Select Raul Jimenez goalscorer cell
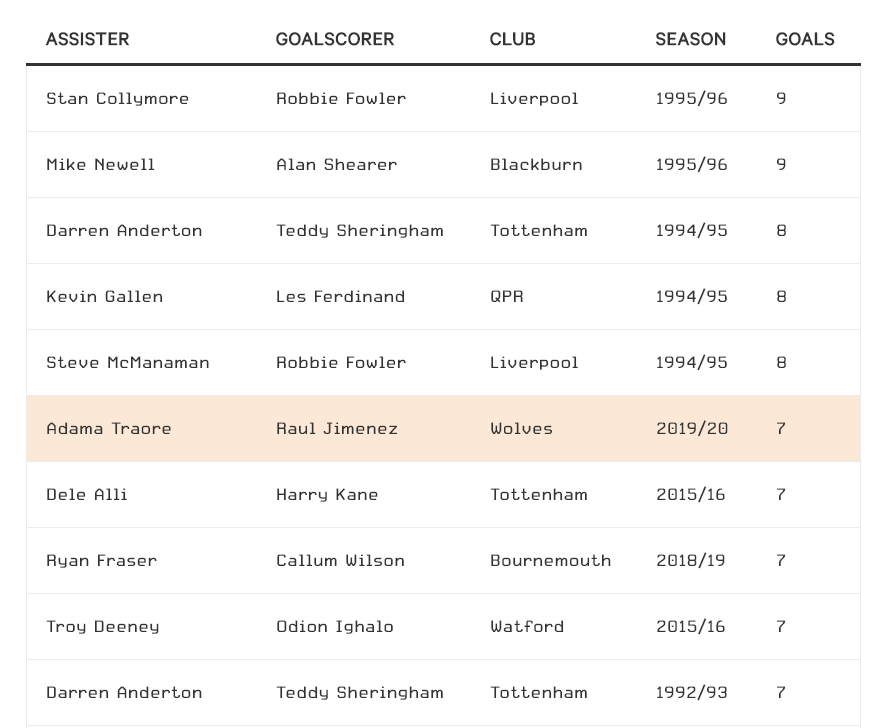 pos(336,429)
